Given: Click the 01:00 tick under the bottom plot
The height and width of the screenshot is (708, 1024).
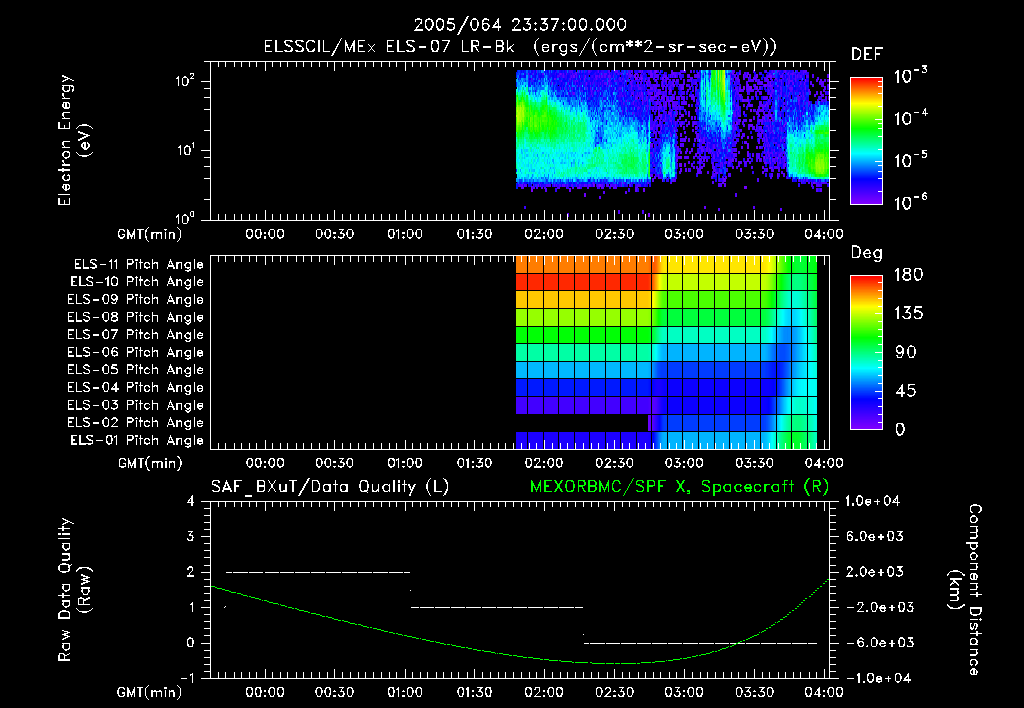Looking at the screenshot, I should pyautogui.click(x=405, y=692).
